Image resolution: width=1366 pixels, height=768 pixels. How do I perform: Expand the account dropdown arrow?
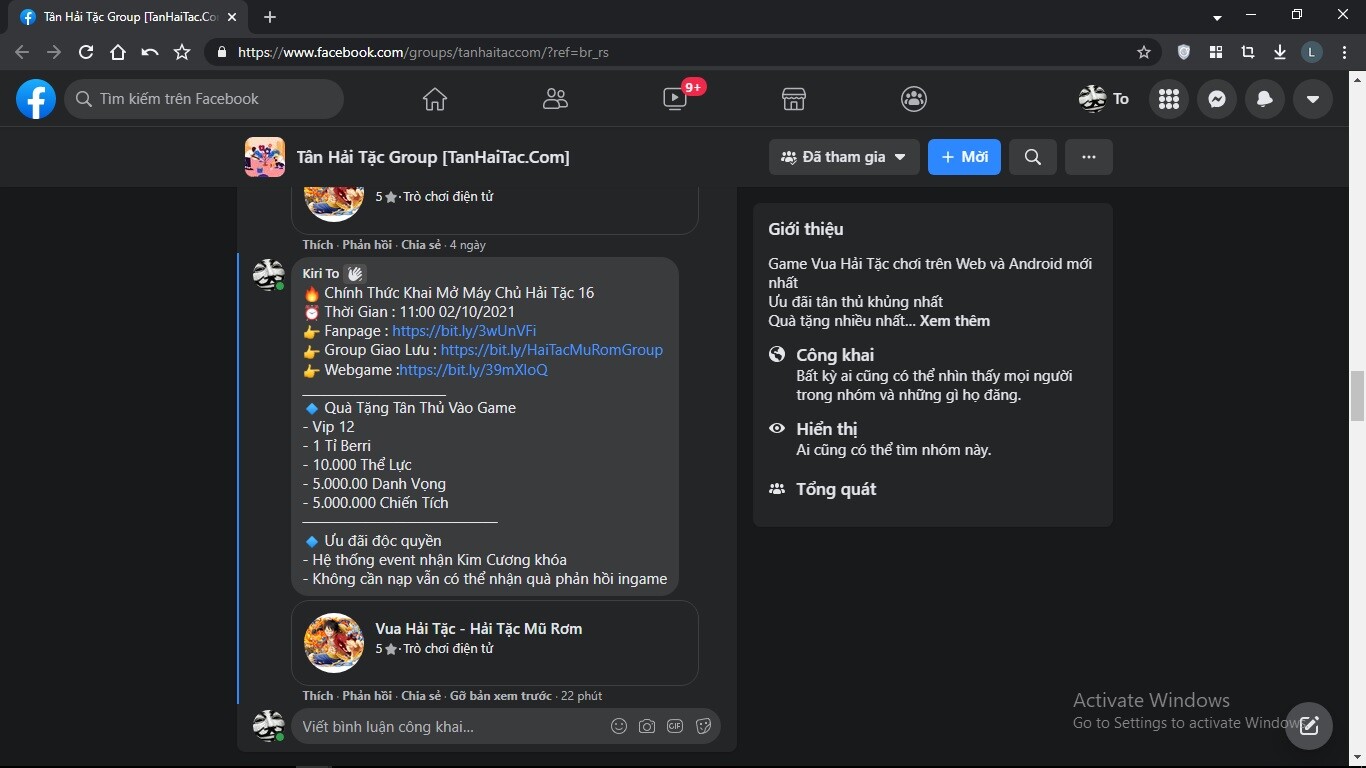[x=1312, y=99]
